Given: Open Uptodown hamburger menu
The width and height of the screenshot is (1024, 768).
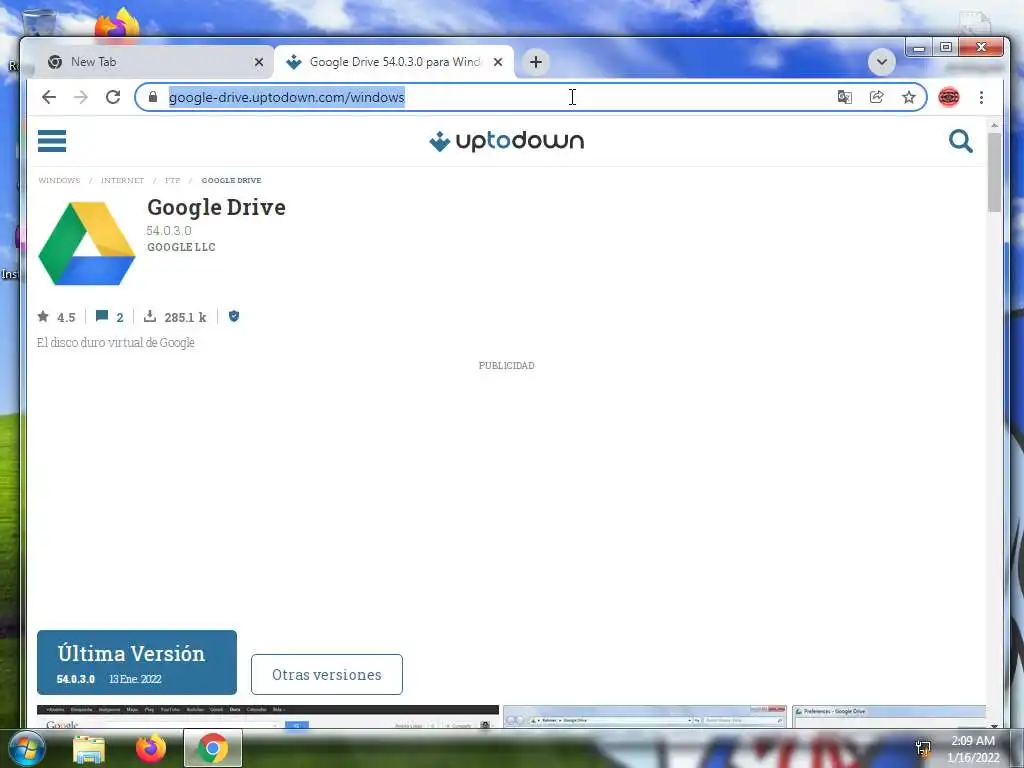Looking at the screenshot, I should click(x=52, y=140).
